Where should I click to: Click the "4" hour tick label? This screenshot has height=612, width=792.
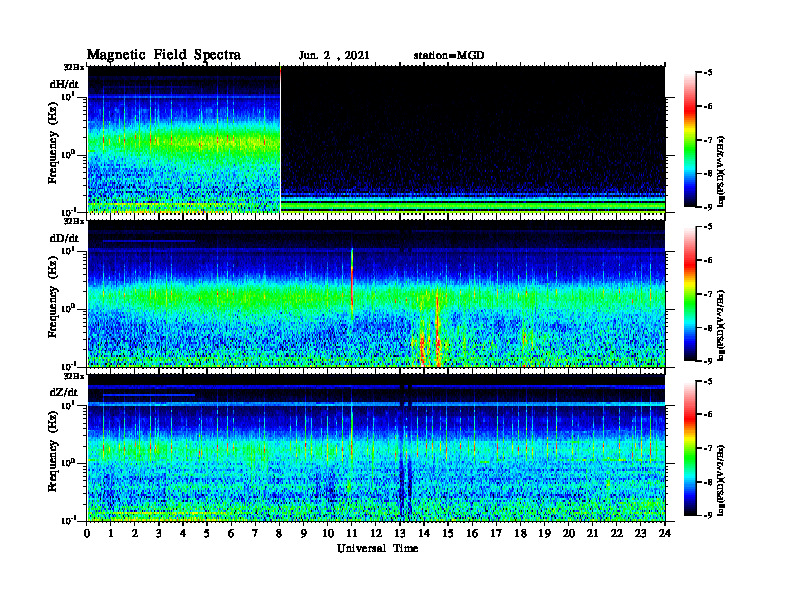click(x=183, y=534)
